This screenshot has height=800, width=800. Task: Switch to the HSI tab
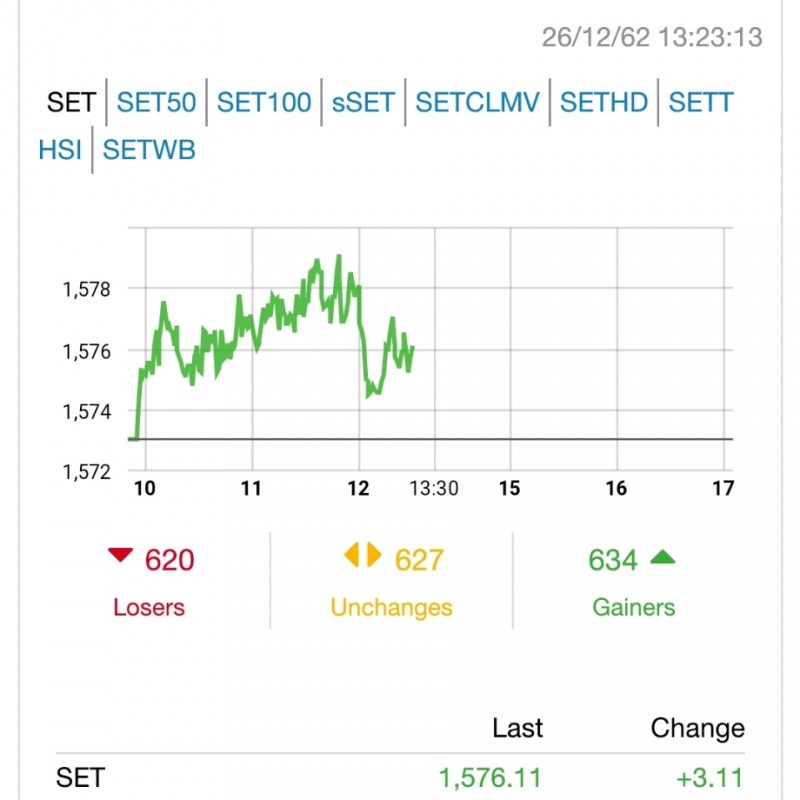pyautogui.click(x=60, y=150)
